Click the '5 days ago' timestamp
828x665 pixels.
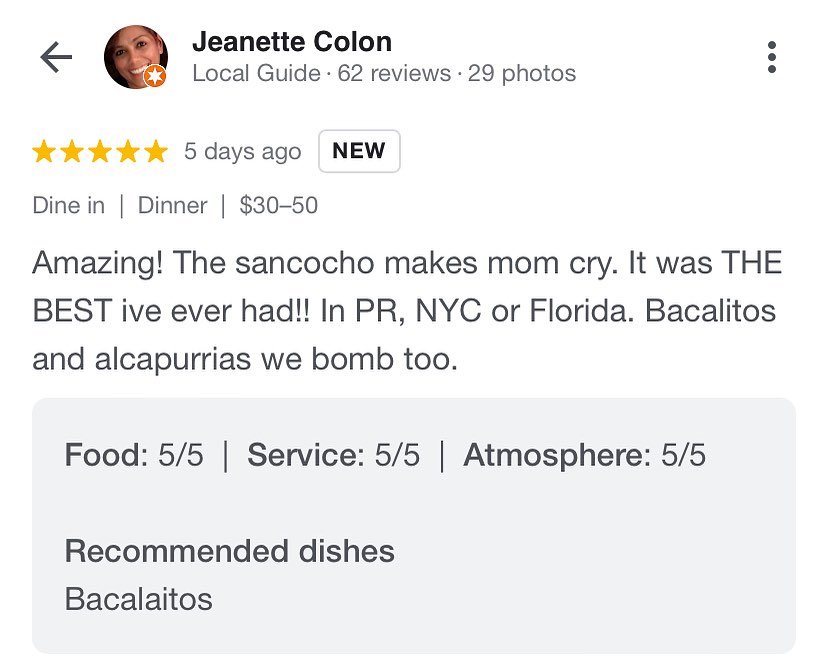point(242,152)
